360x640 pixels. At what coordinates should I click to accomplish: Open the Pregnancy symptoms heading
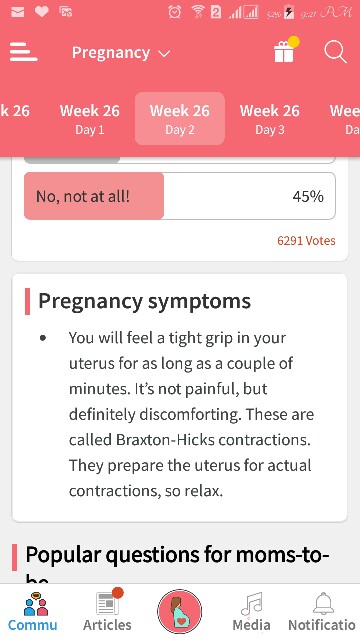[x=144, y=301]
